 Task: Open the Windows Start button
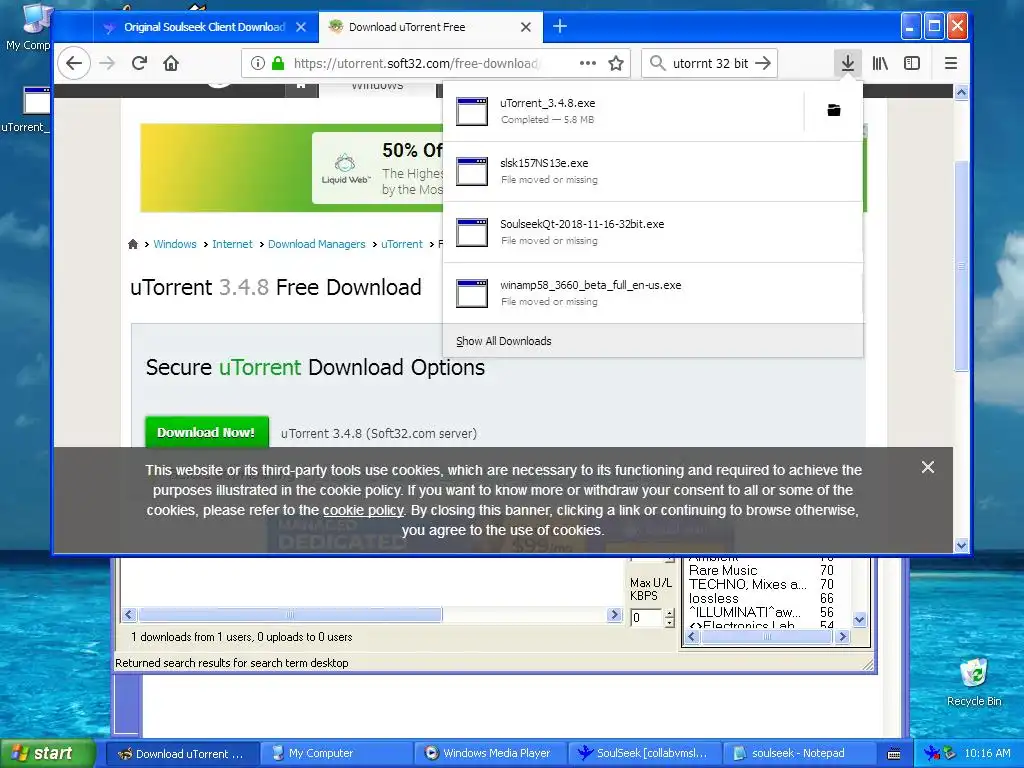pyautogui.click(x=48, y=754)
